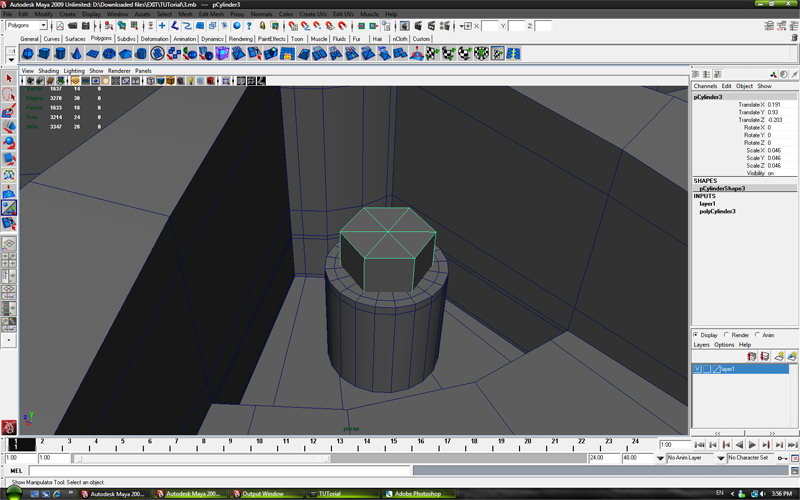
Task: Select the polyCylinder3 input node
Action: click(x=717, y=211)
